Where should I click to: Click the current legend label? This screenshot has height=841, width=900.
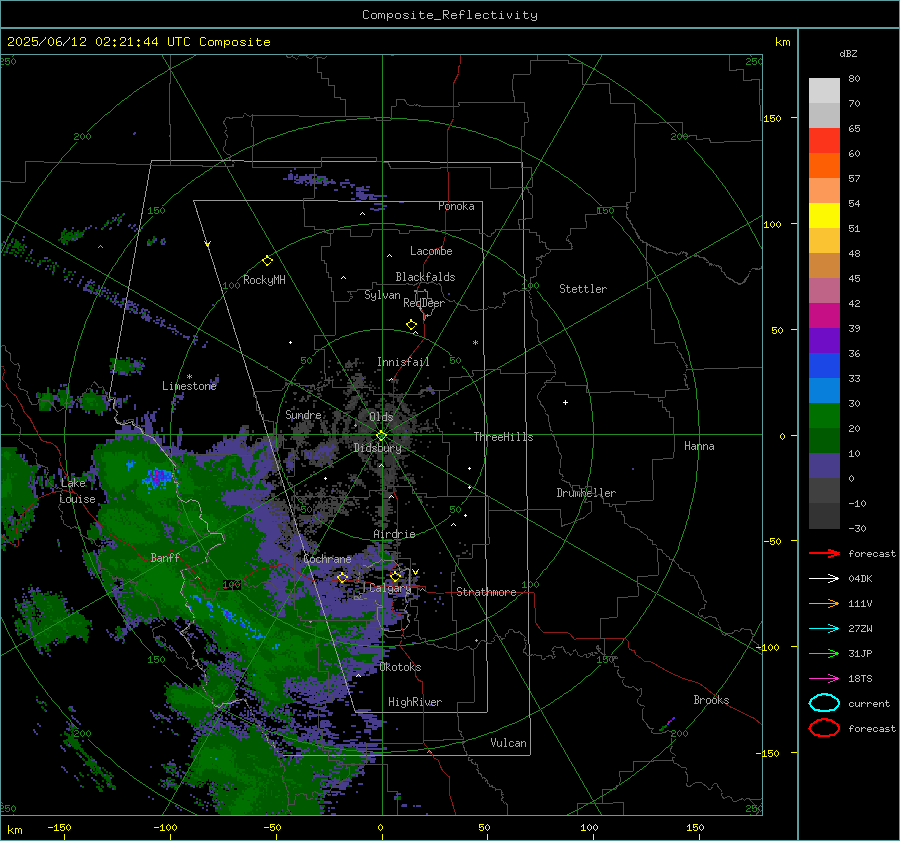tap(869, 704)
